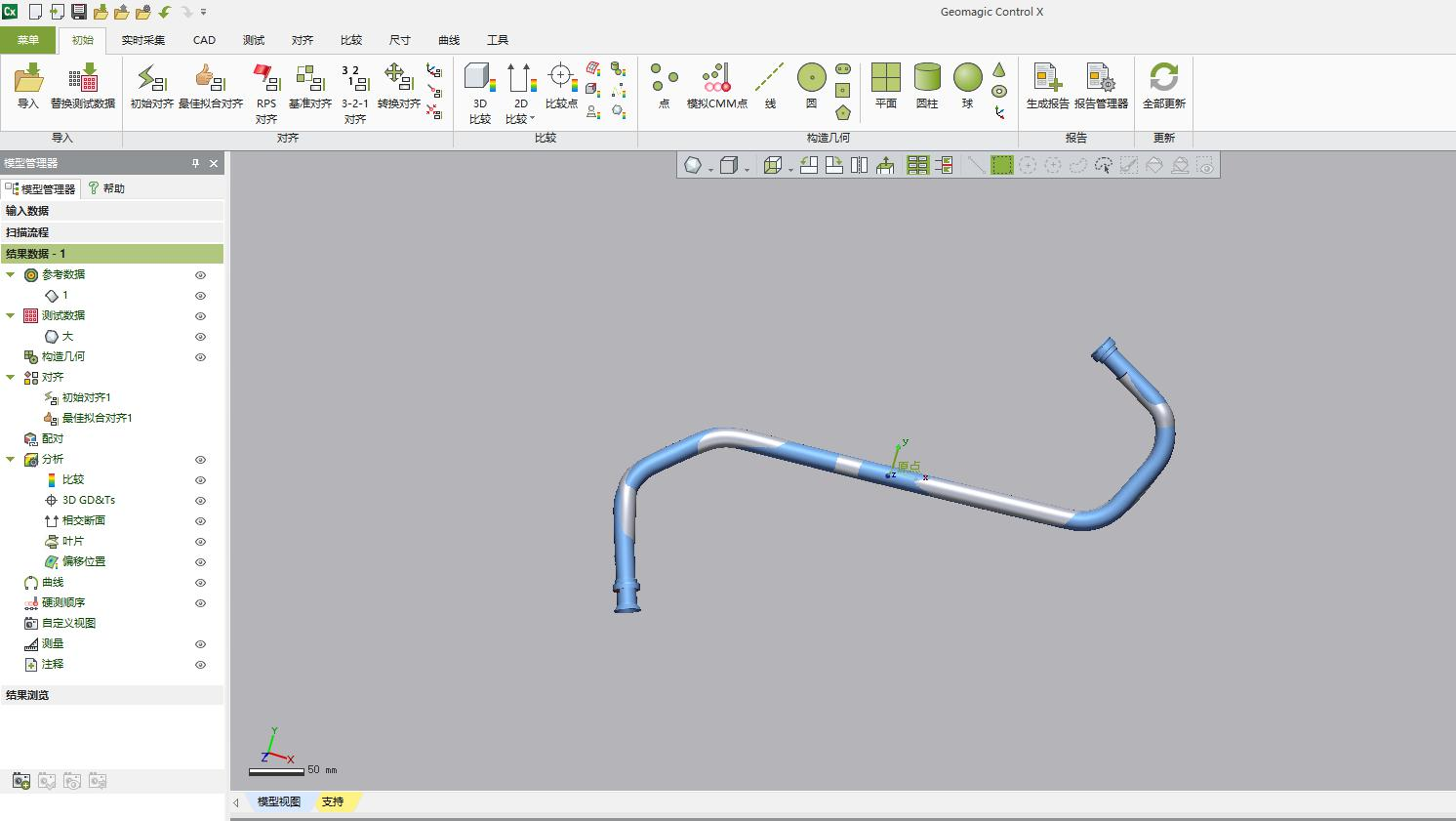Toggle visibility of 测试数据
The image size is (1456, 821).
201,316
